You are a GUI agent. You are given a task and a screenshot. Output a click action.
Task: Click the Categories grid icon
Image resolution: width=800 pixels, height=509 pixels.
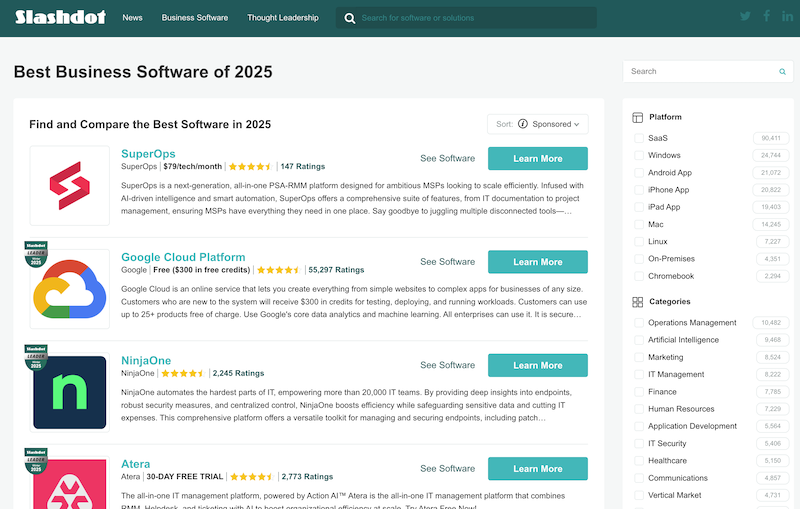tap(637, 302)
